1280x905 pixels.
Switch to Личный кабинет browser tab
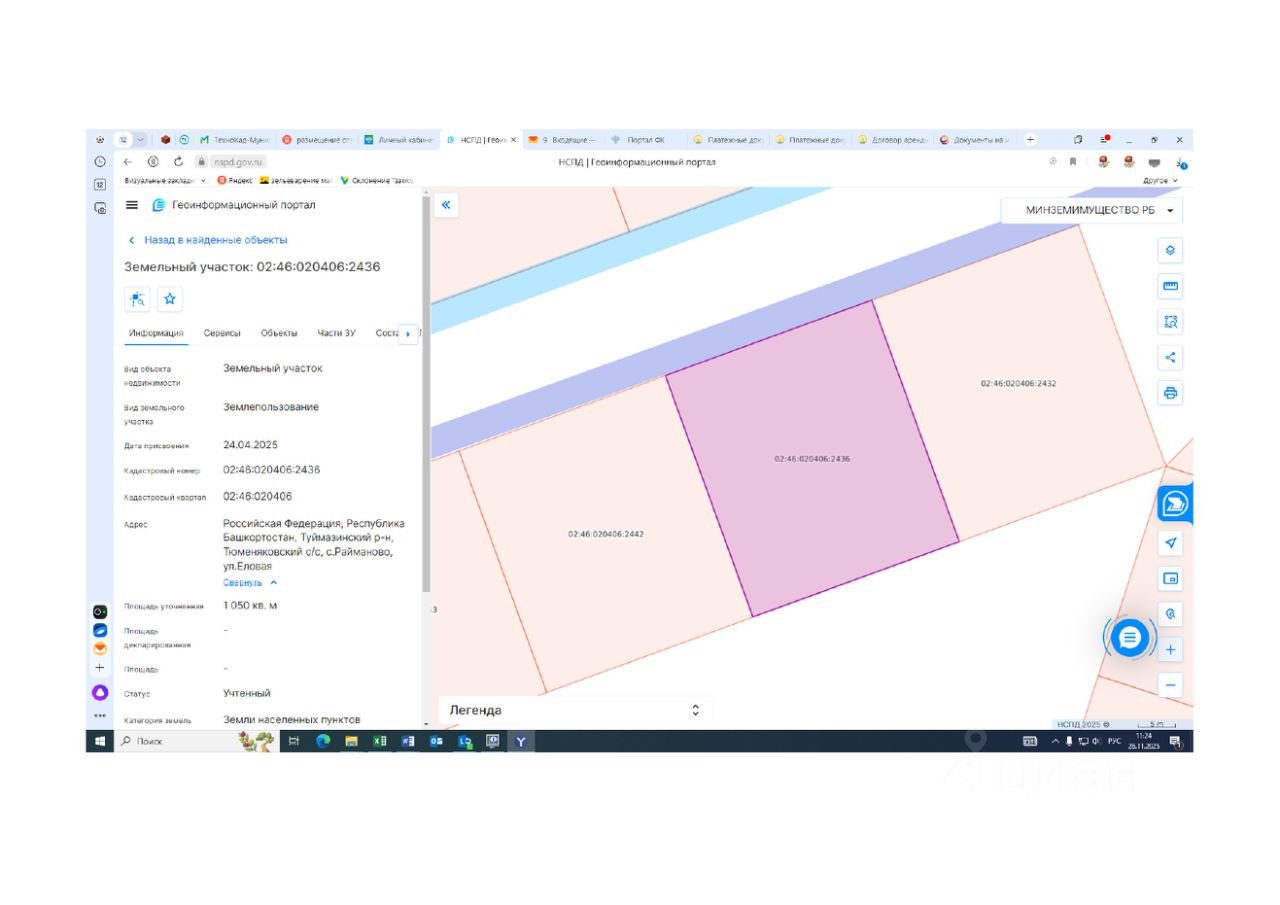coord(398,140)
